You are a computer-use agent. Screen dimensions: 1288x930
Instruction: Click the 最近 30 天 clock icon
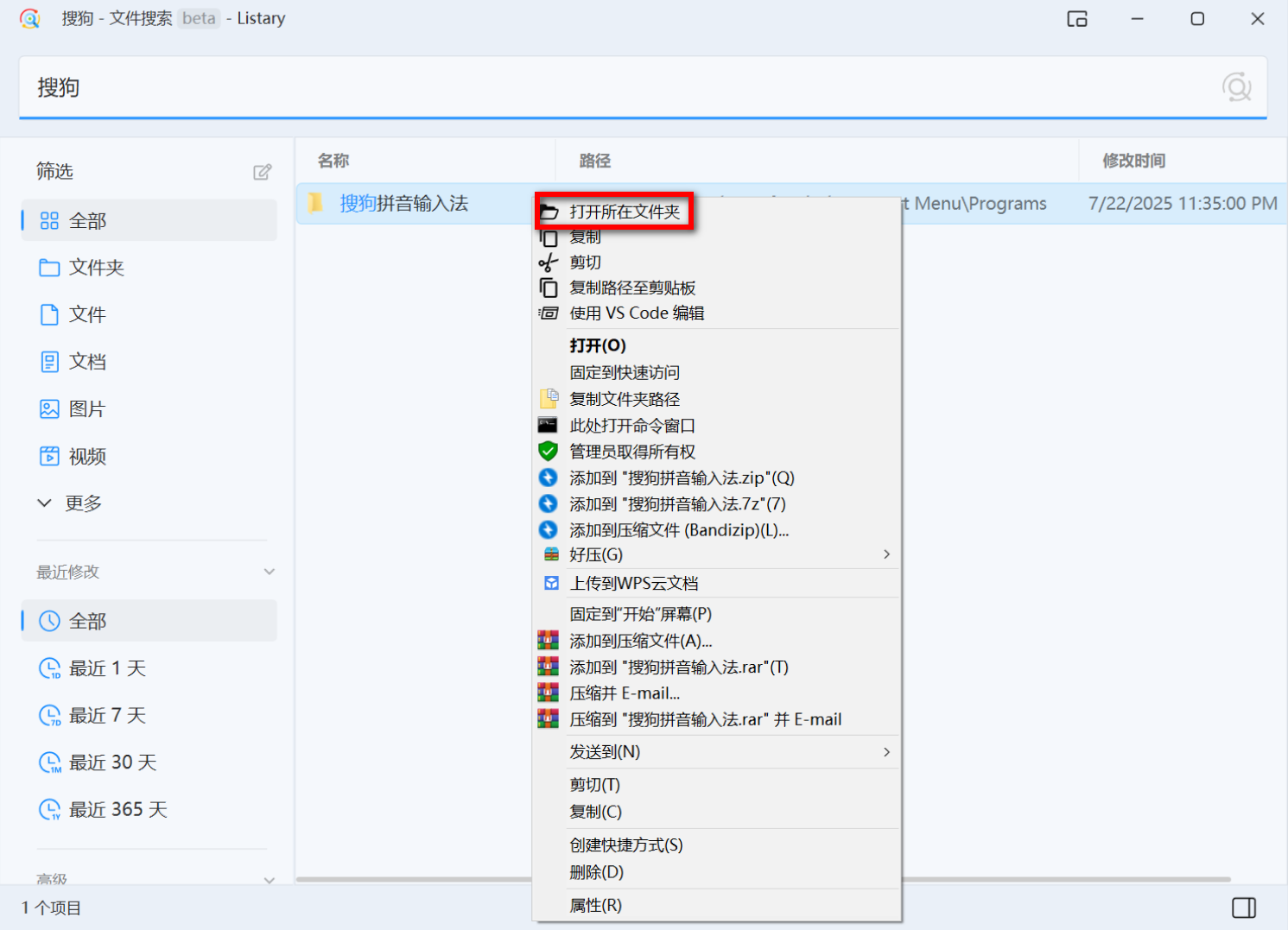pyautogui.click(x=50, y=762)
